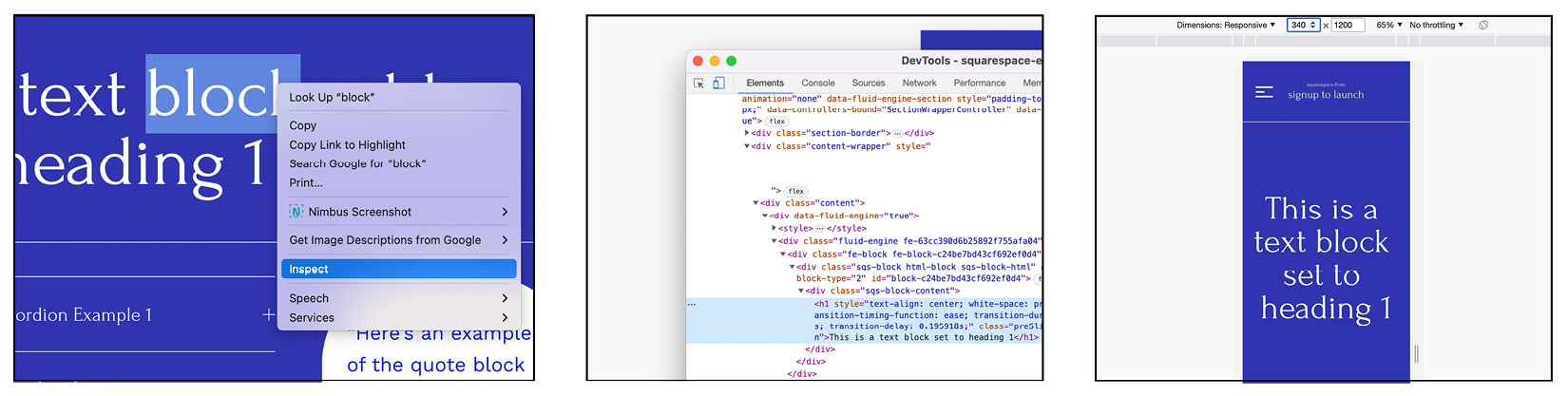Click the three-dots gutter on highlighted h1 row

692,305
